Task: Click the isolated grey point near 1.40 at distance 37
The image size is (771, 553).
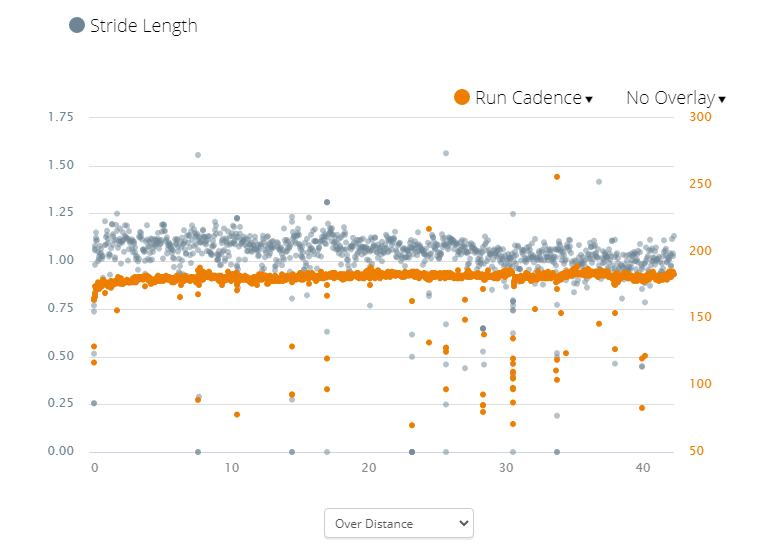Action: [x=599, y=182]
